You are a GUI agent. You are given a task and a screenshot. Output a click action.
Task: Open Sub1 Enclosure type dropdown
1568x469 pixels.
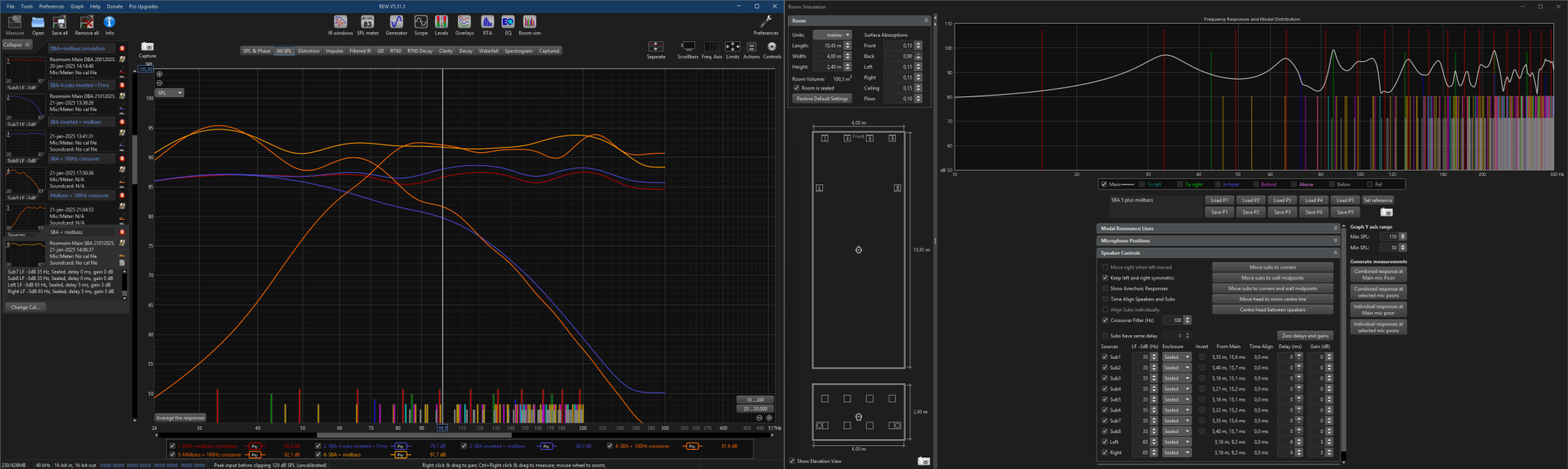(x=1177, y=357)
